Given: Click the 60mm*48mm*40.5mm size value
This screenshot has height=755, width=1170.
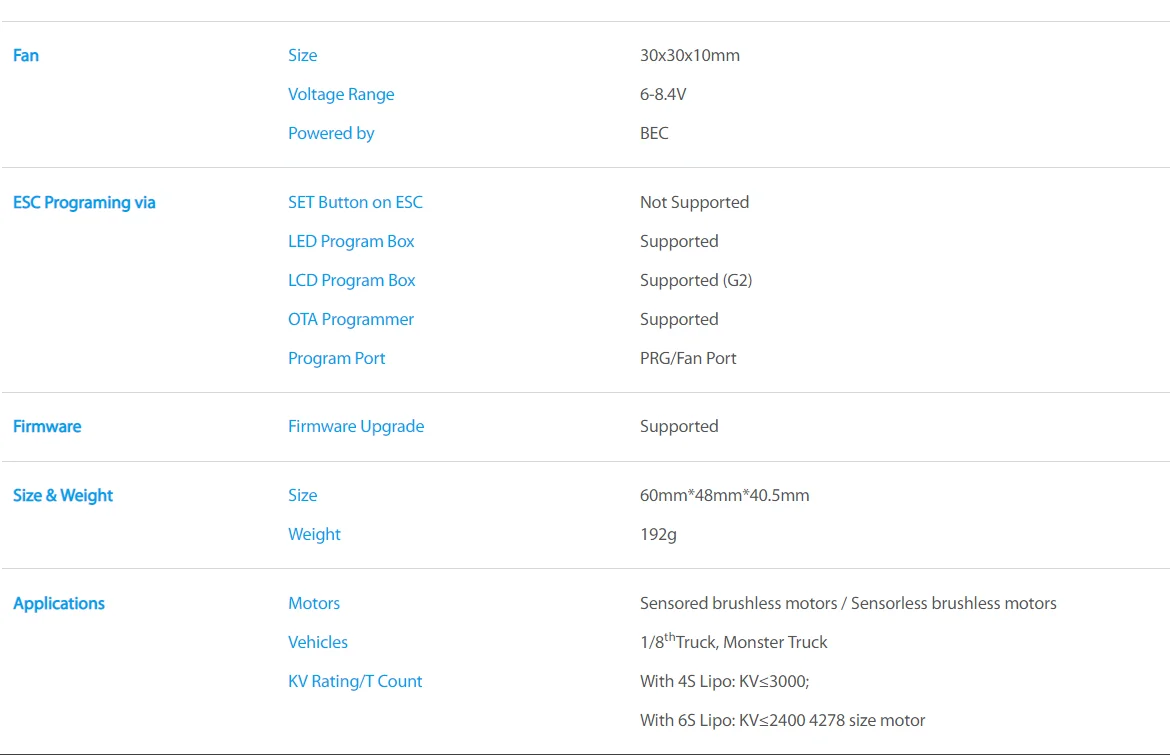Looking at the screenshot, I should click(725, 495).
